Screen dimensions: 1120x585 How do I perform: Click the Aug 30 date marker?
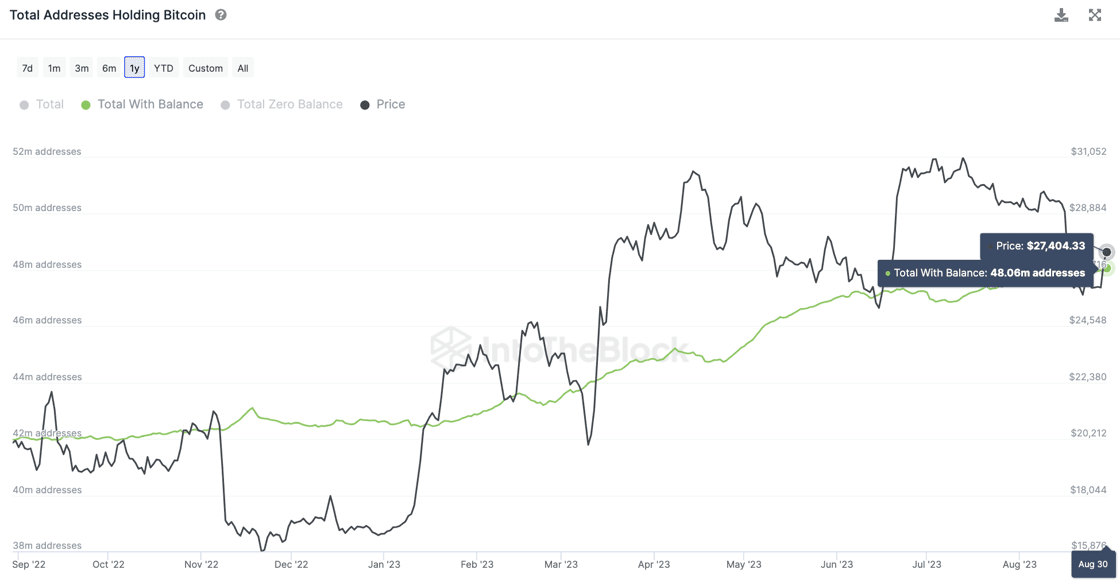pyautogui.click(x=1091, y=564)
